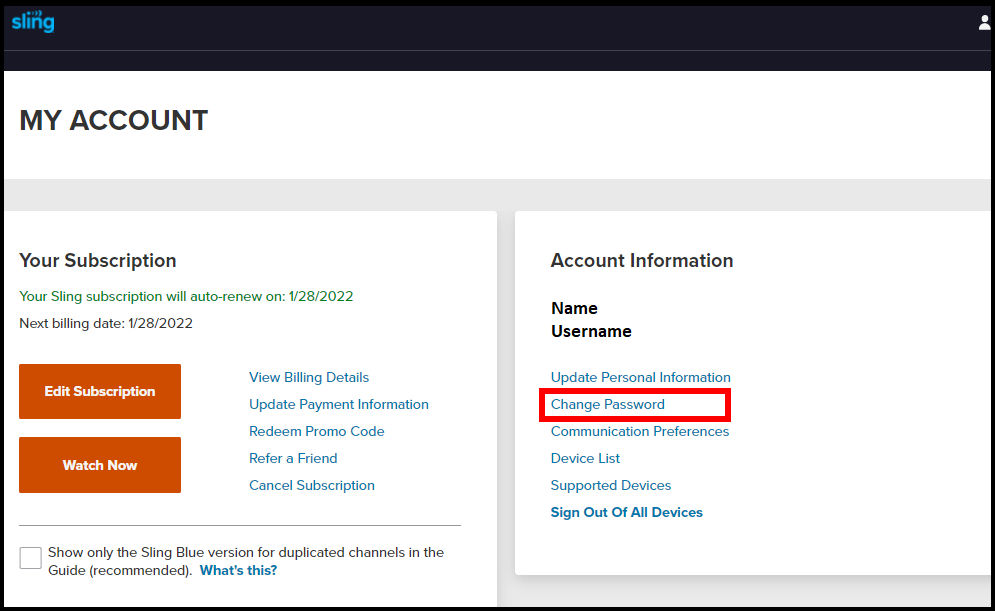Screen dimensions: 995x611
Task: Open Communication Preferences link
Action: (640, 431)
